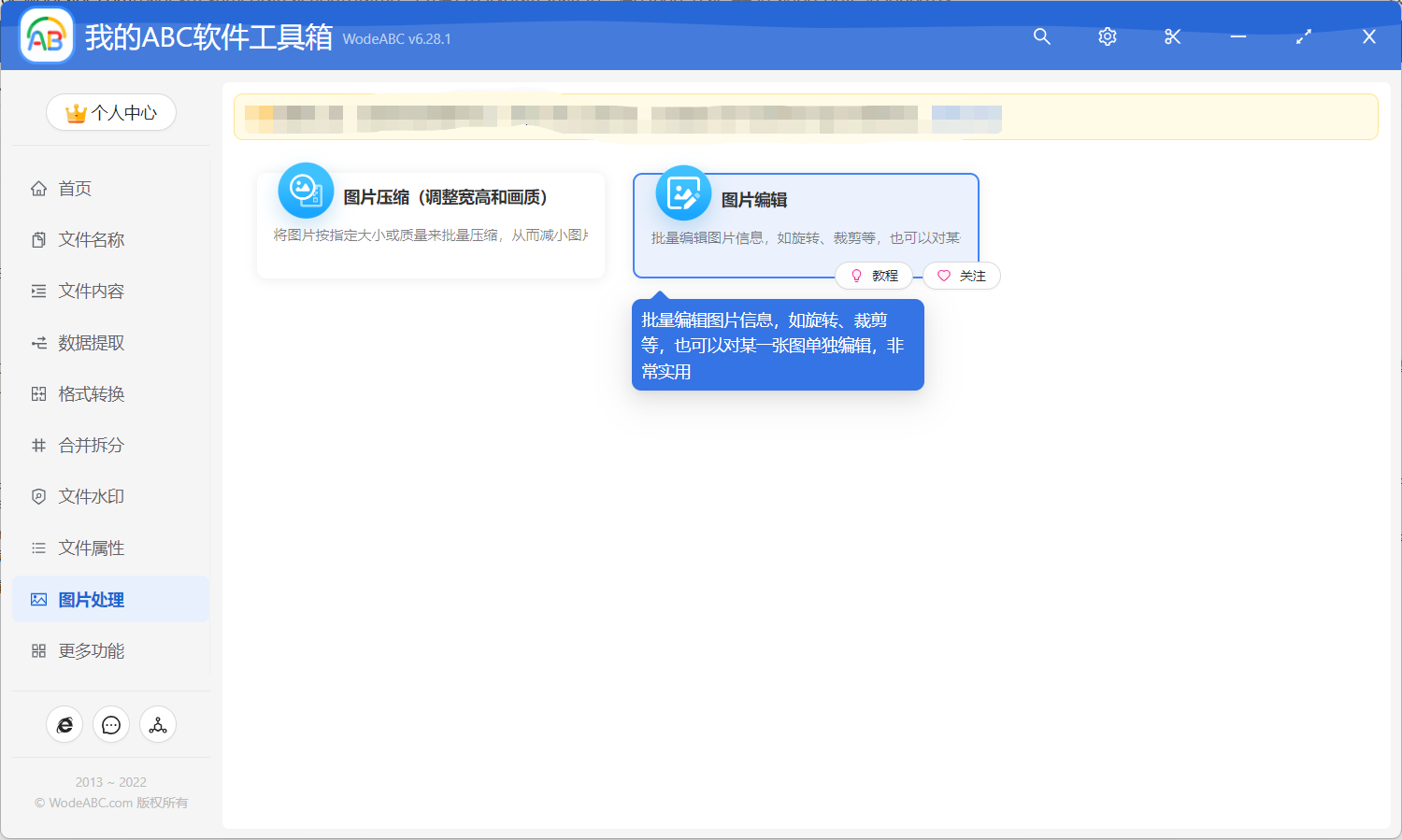Image resolution: width=1402 pixels, height=840 pixels.
Task: Open the 更多功能 section
Action: click(93, 650)
